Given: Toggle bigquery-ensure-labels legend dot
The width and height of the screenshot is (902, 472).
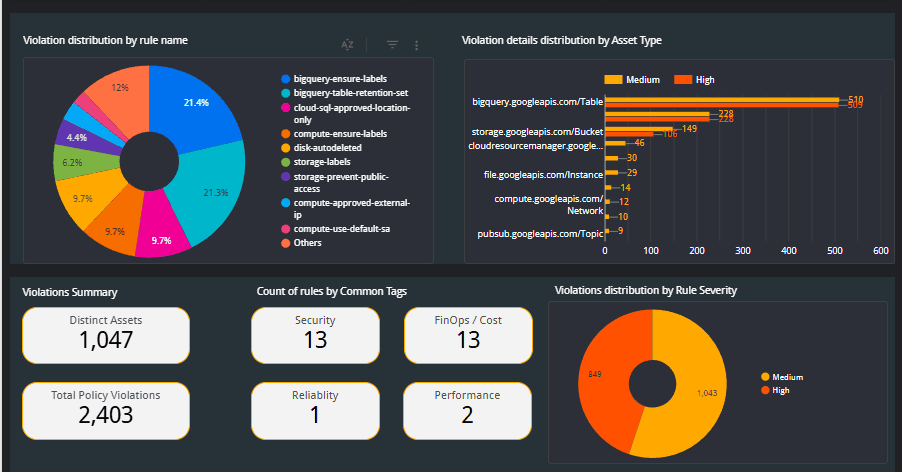Looking at the screenshot, I should pyautogui.click(x=285, y=78).
